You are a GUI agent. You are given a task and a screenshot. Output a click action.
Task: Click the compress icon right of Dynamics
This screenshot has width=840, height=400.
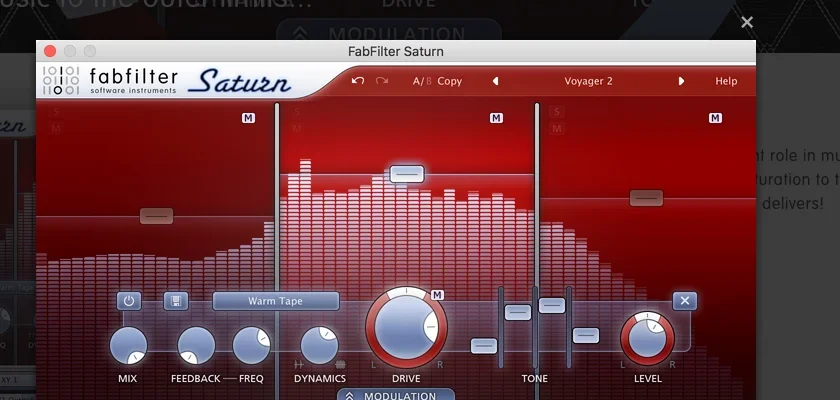coord(340,365)
